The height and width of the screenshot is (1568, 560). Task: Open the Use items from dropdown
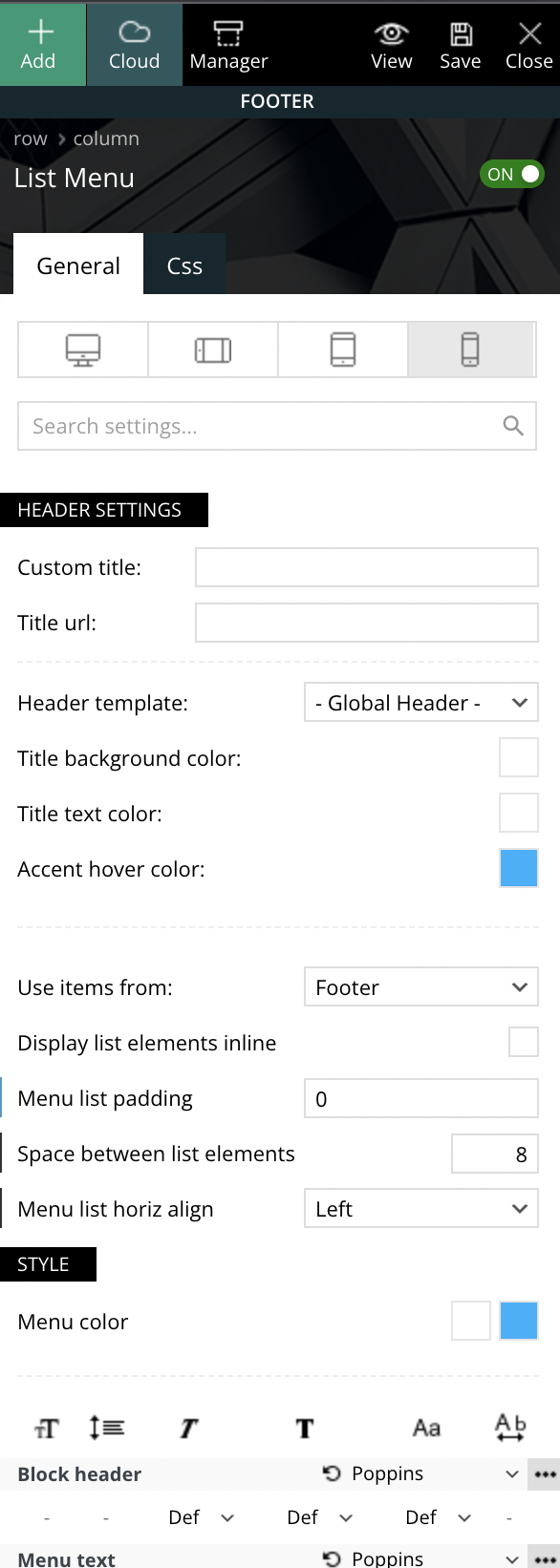(421, 986)
